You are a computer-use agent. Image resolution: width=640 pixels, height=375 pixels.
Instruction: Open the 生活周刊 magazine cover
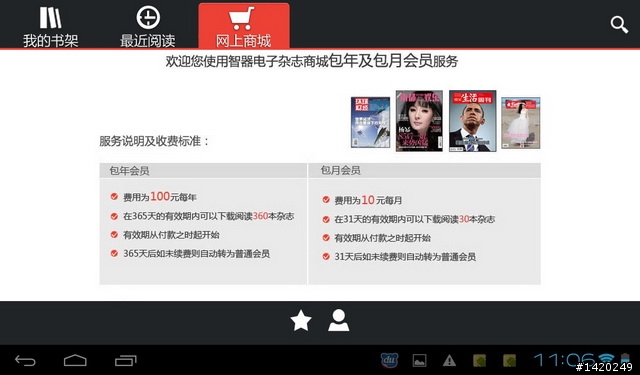pos(473,121)
